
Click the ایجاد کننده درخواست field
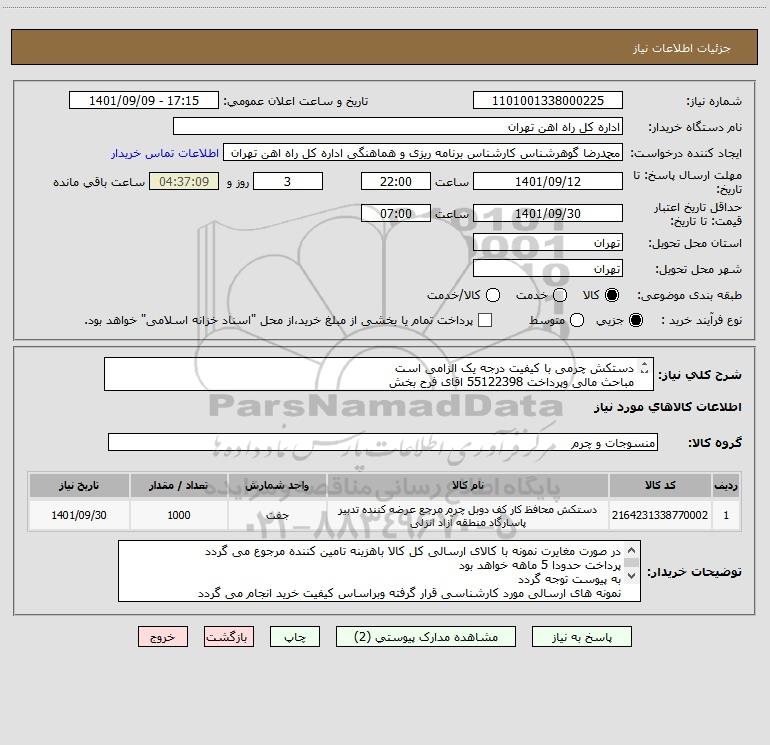coord(423,153)
